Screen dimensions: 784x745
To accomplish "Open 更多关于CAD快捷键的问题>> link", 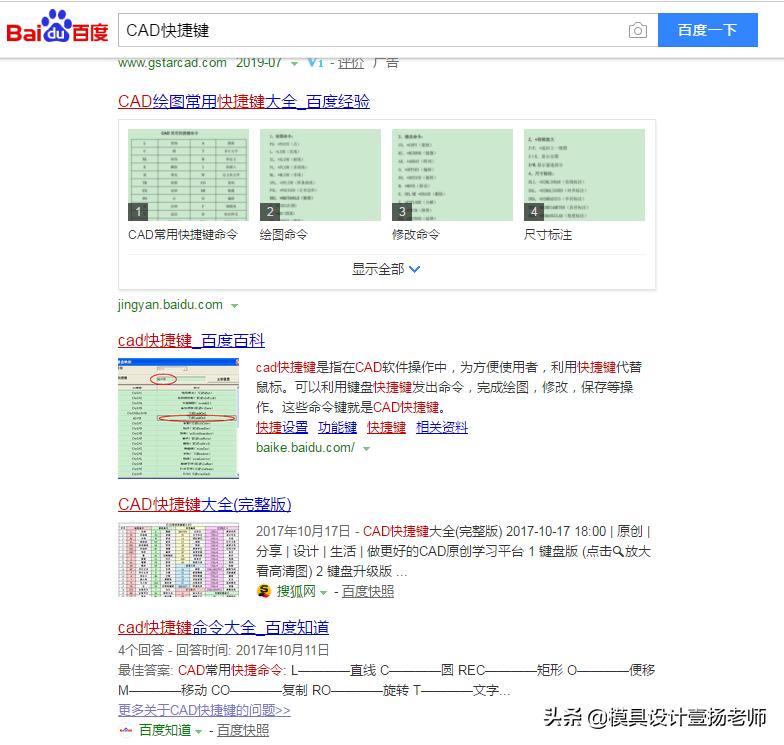I will point(204,710).
